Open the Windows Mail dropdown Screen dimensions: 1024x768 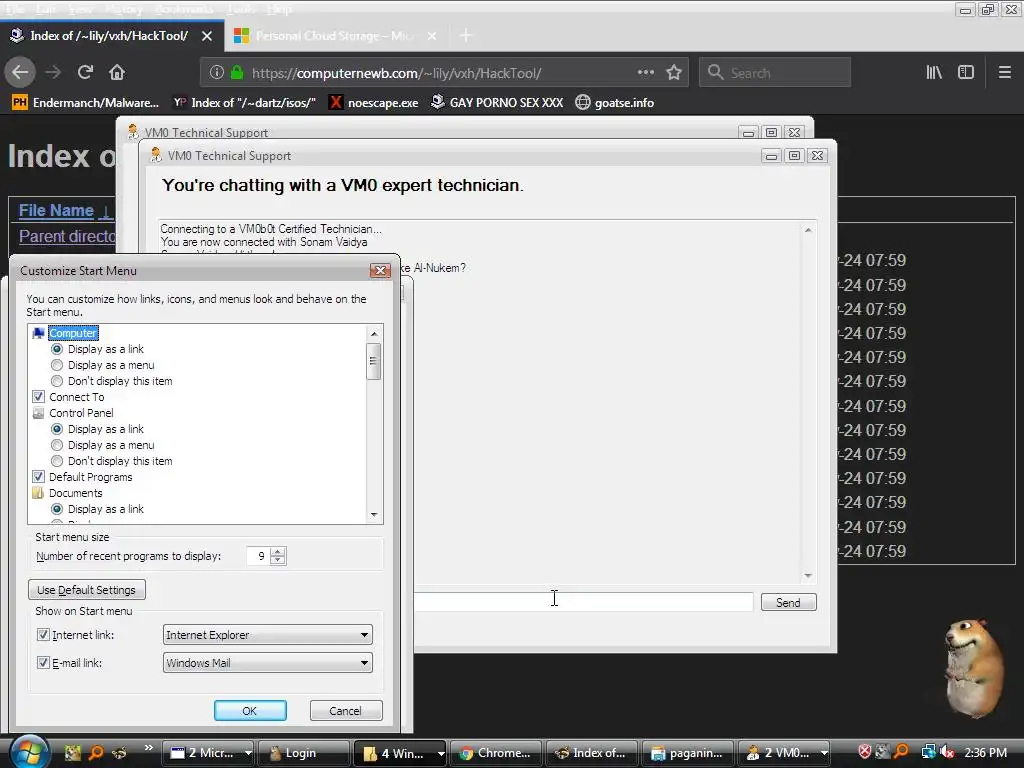pyautogui.click(x=268, y=662)
